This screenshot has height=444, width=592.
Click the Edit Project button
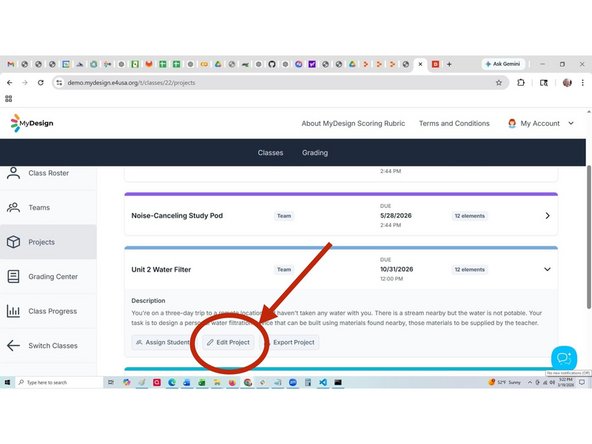point(228,342)
